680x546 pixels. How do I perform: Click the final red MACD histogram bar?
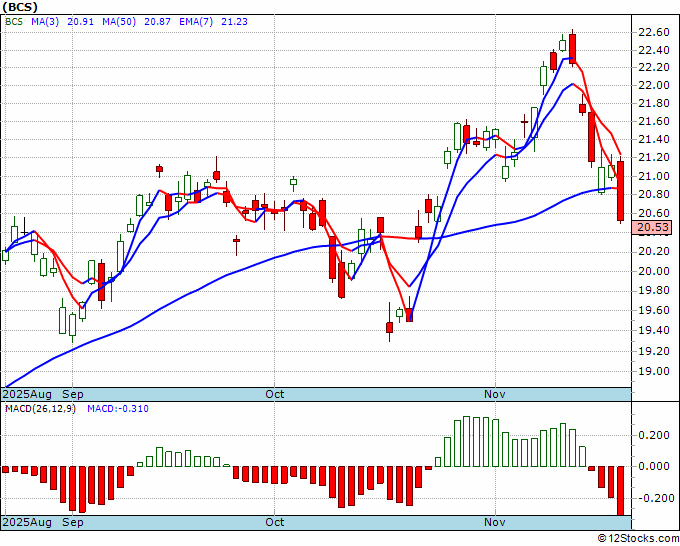click(x=621, y=491)
